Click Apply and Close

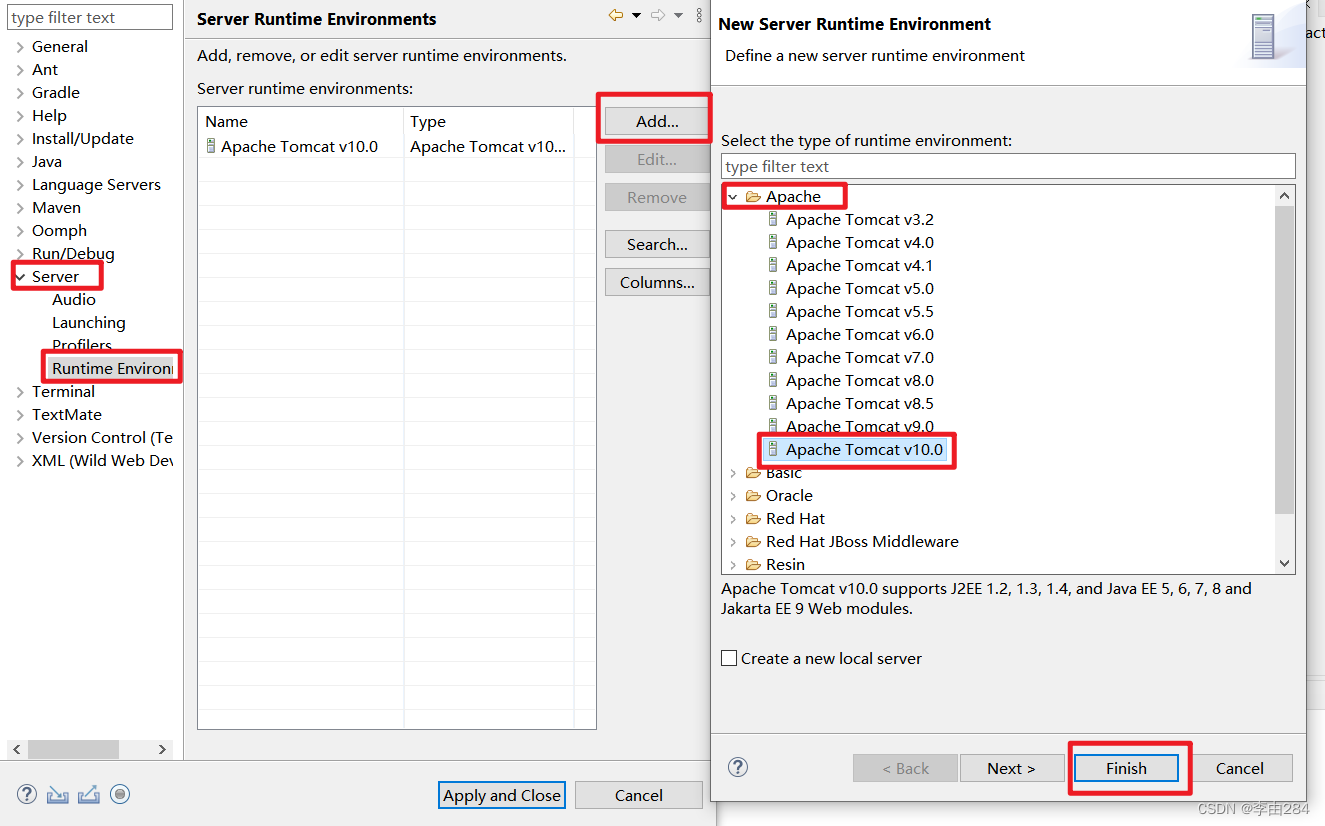pos(502,795)
